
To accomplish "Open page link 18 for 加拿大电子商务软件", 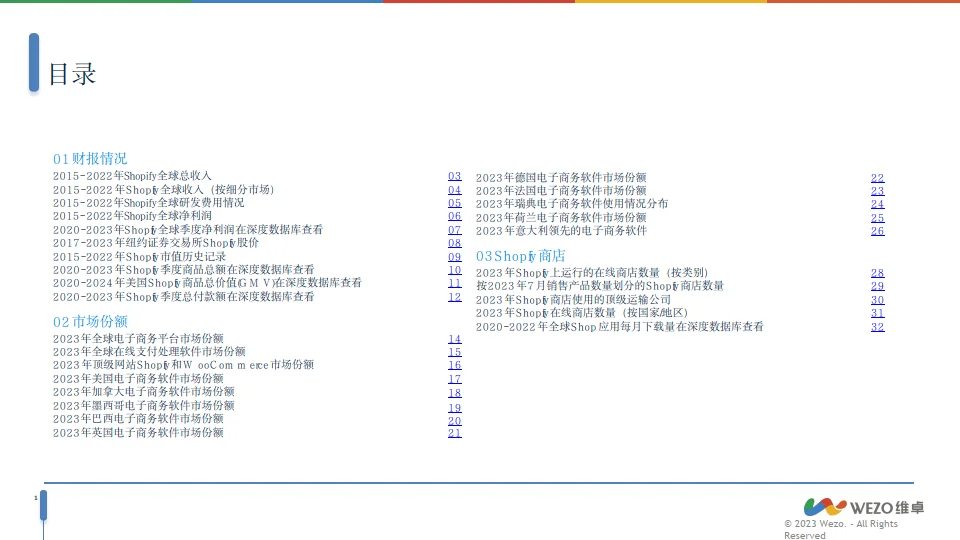I will (x=454, y=393).
